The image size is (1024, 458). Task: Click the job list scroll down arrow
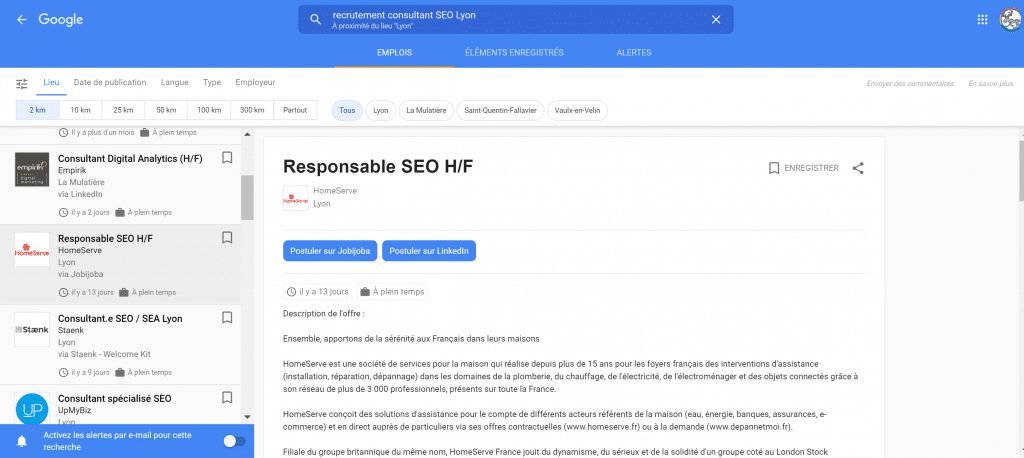(x=247, y=417)
